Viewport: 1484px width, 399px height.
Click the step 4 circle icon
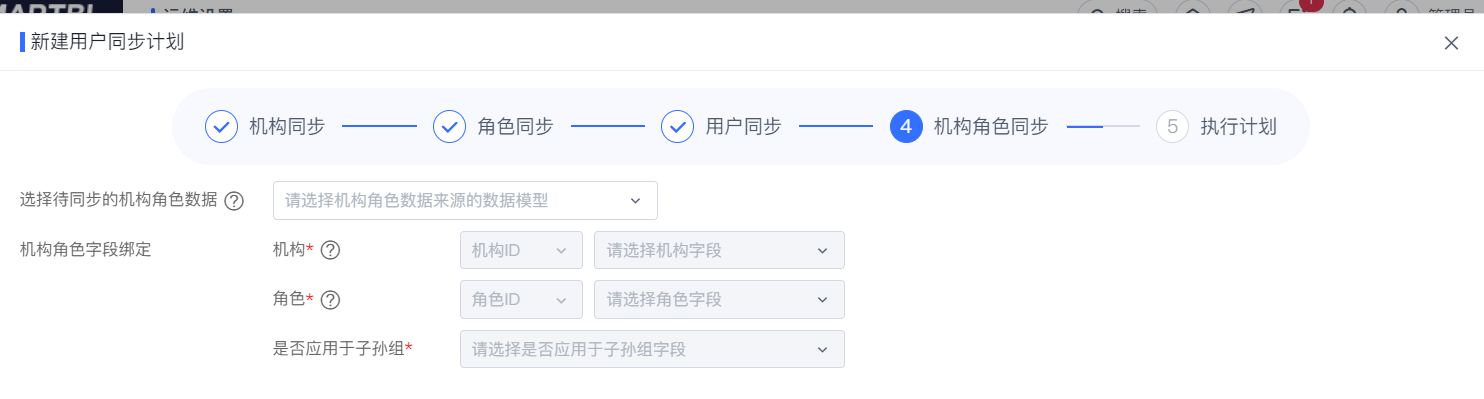(906, 127)
